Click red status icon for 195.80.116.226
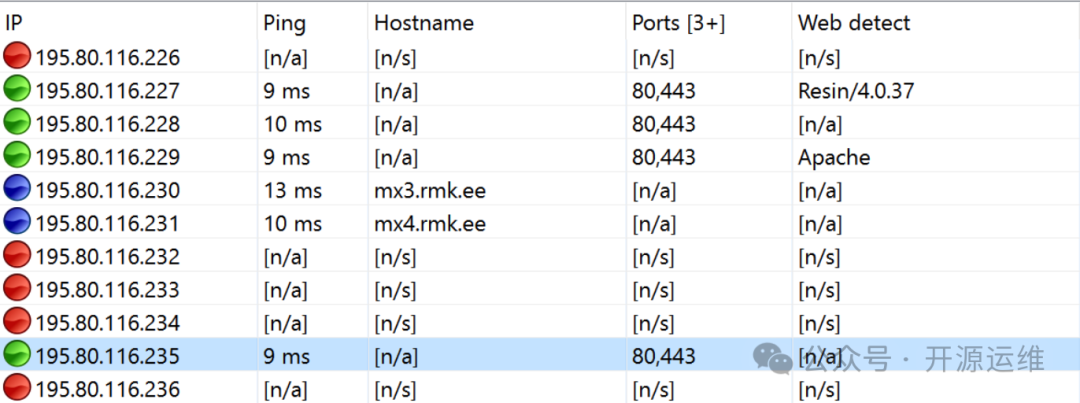 point(18,58)
